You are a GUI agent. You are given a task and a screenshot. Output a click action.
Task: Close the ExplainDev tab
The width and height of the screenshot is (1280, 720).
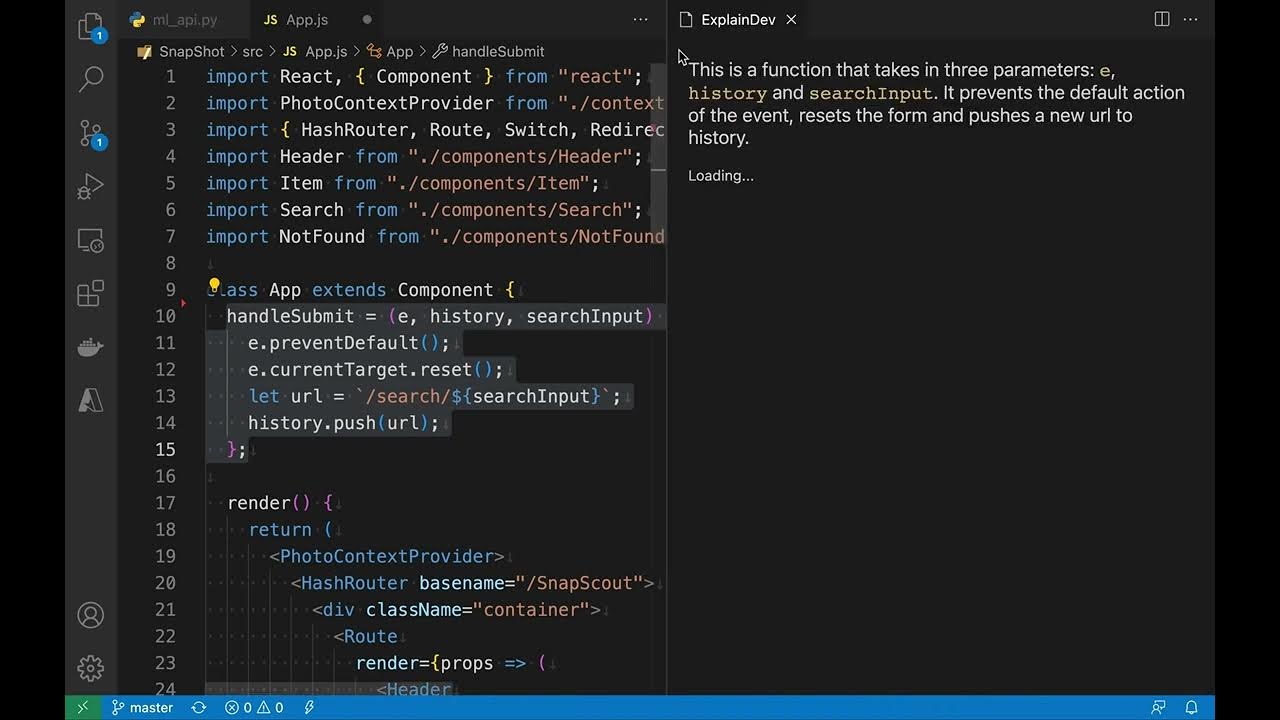(791, 19)
